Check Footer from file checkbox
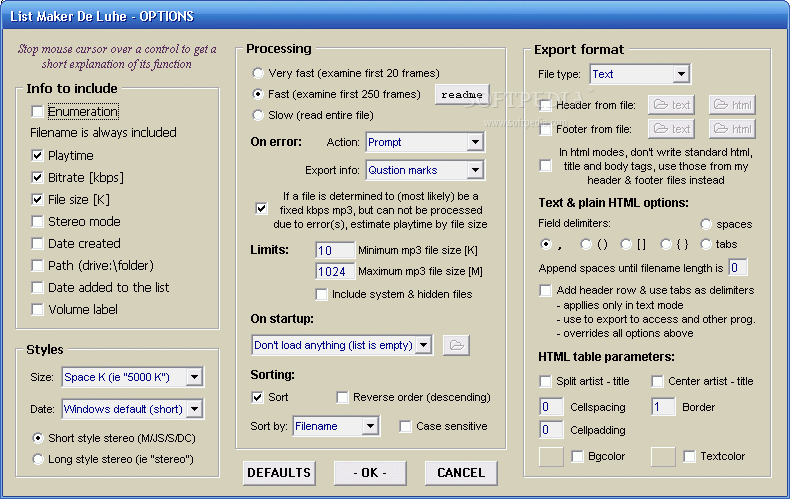 coord(545,130)
